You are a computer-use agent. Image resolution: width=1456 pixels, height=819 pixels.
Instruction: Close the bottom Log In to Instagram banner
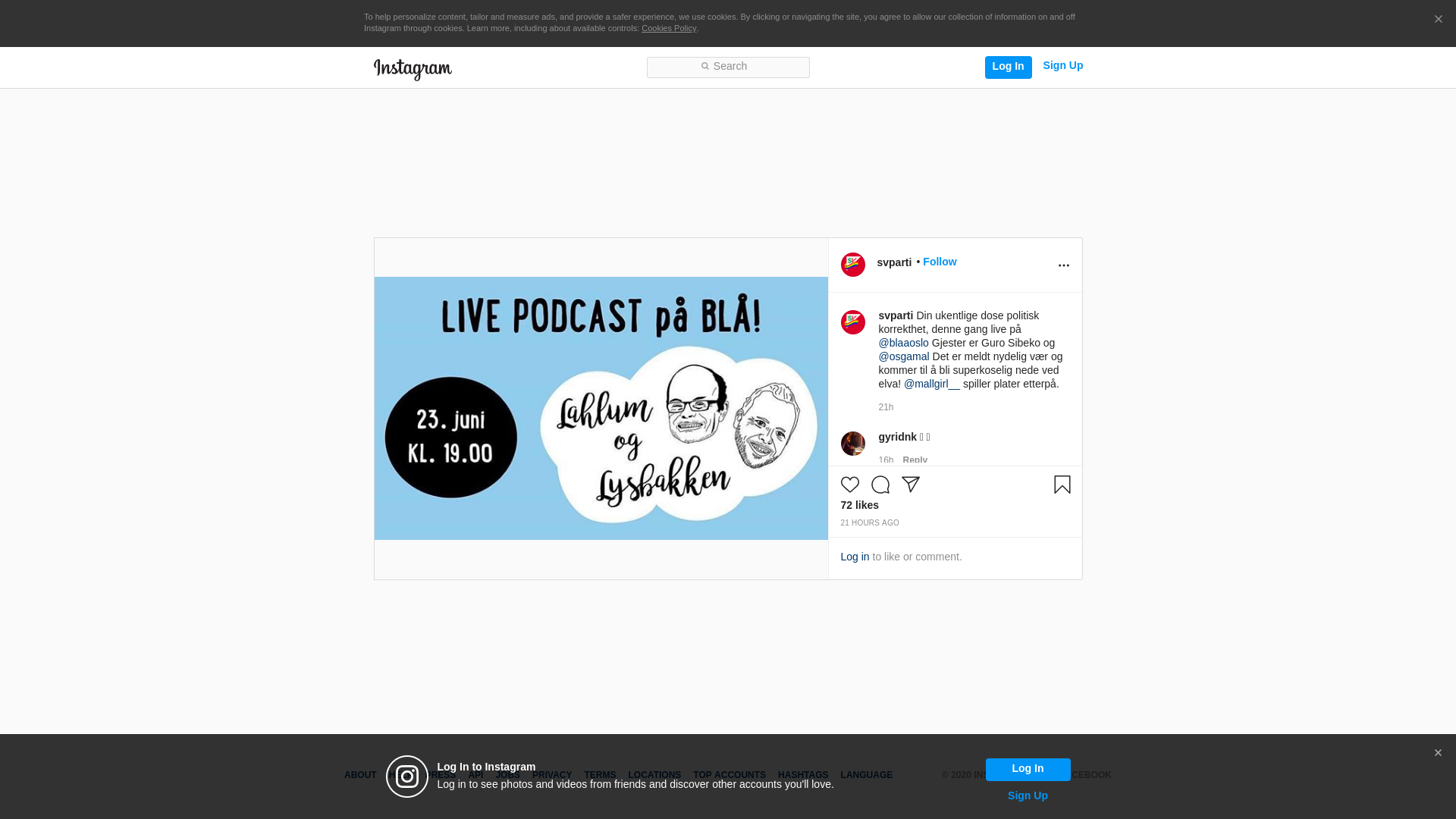1438,753
